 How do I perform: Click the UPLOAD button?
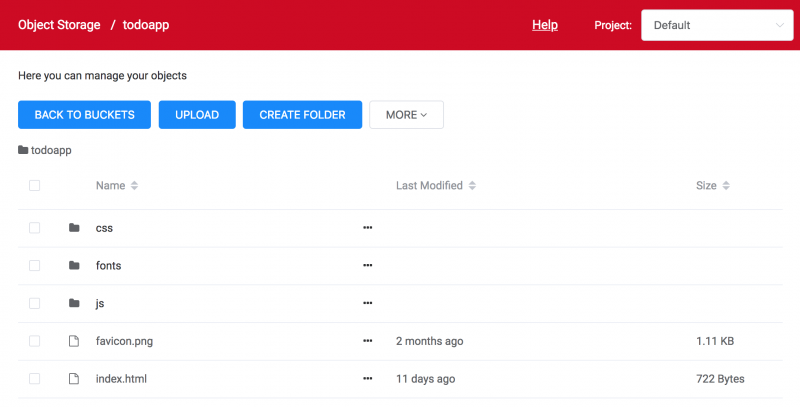tap(197, 115)
